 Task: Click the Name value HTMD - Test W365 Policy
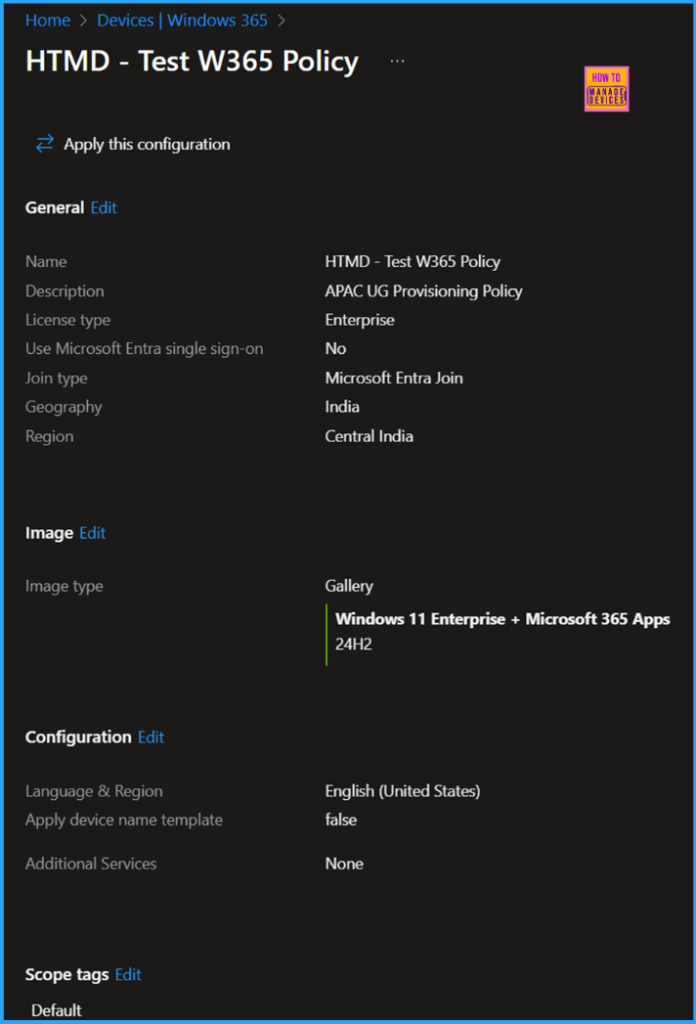point(413,262)
